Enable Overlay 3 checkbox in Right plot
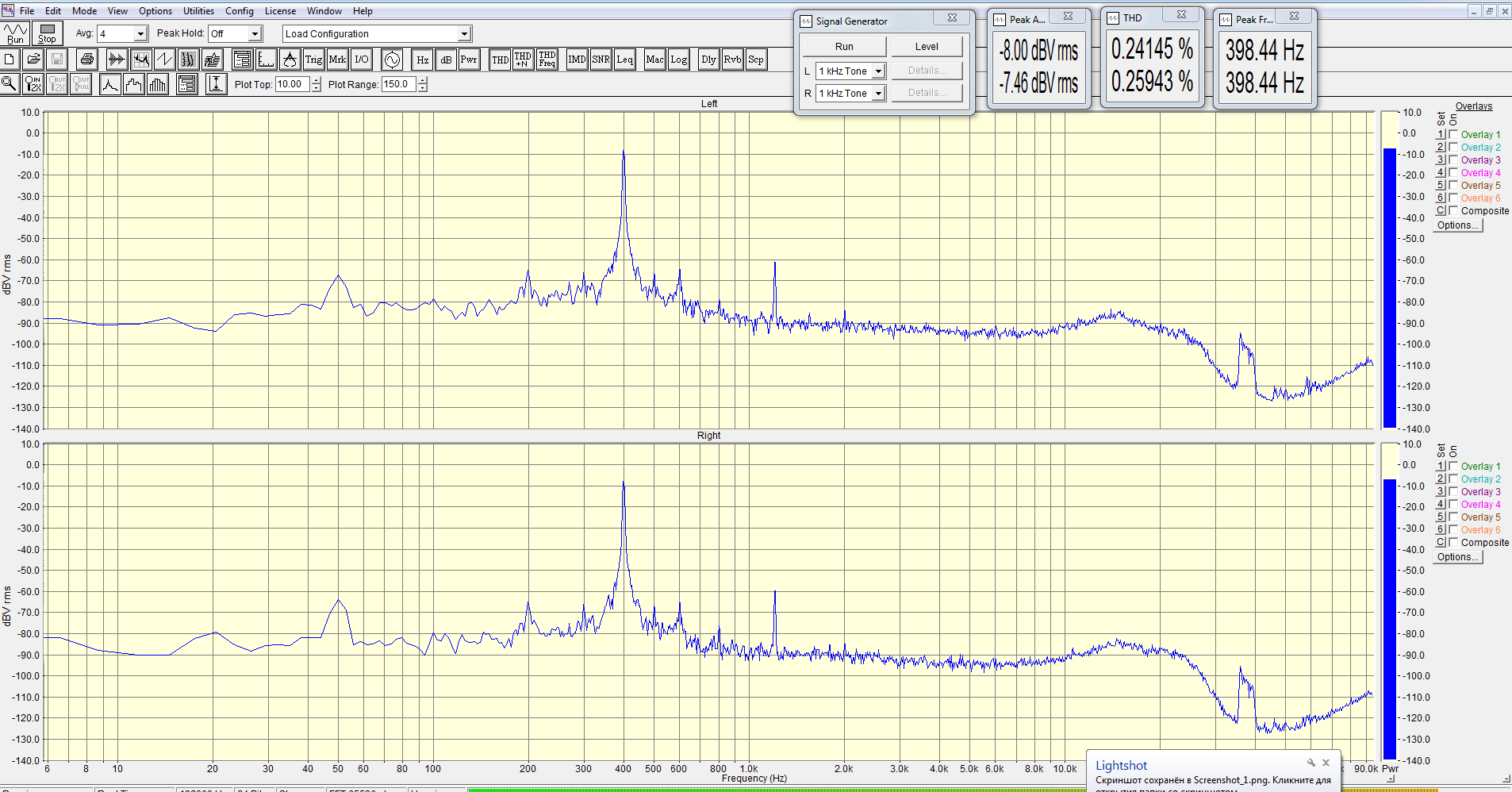1512x792 pixels. 1453,492
